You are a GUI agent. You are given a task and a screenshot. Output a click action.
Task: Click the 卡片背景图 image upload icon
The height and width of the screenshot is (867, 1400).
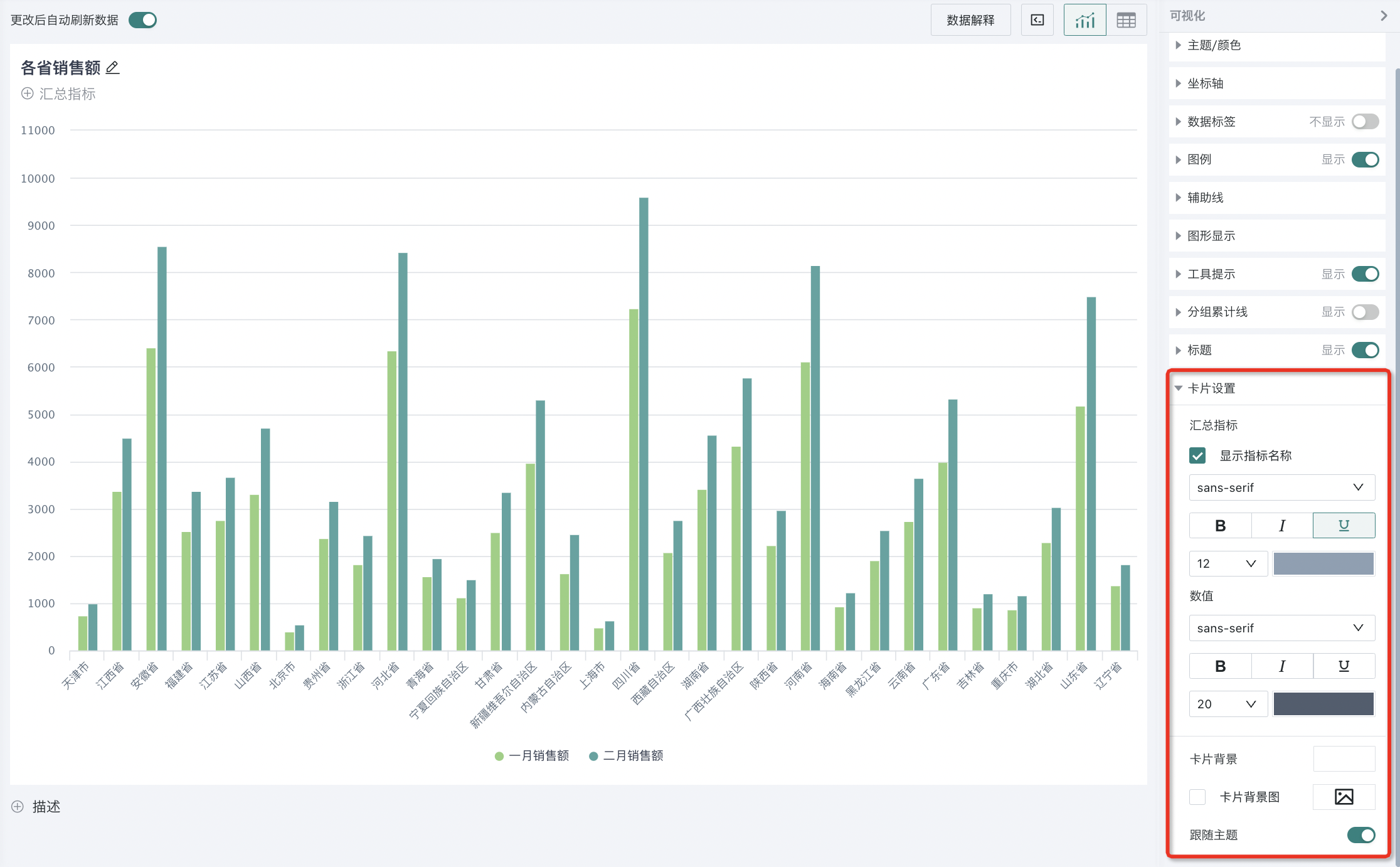[1344, 797]
